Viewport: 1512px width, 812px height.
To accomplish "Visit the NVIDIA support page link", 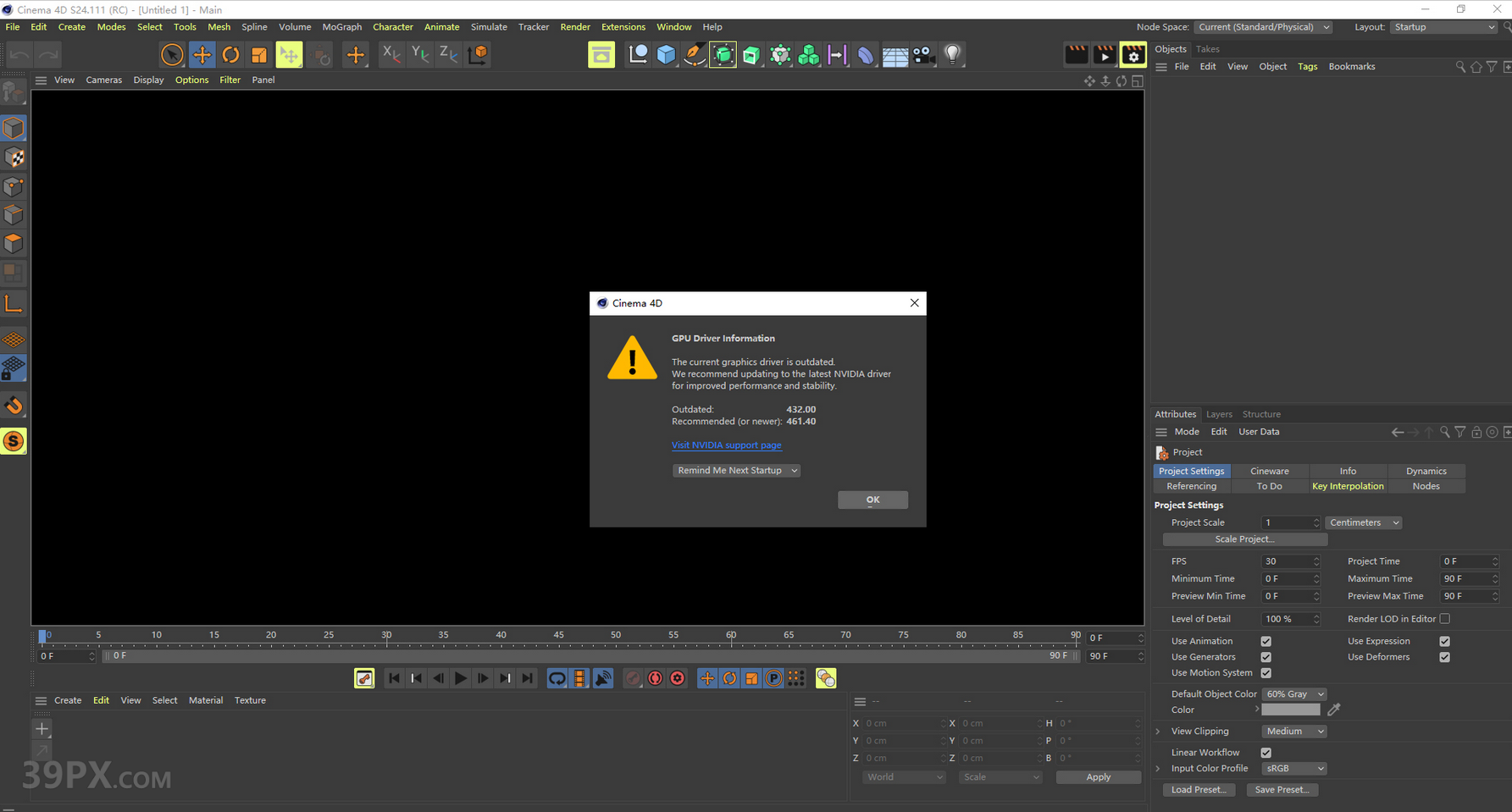I will click(726, 445).
